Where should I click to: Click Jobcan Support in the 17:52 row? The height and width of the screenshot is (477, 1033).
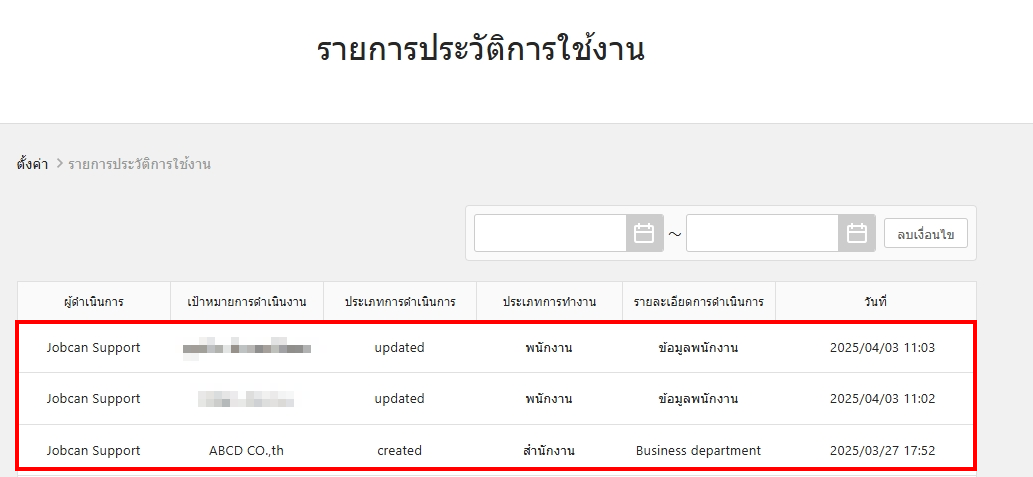(94, 451)
